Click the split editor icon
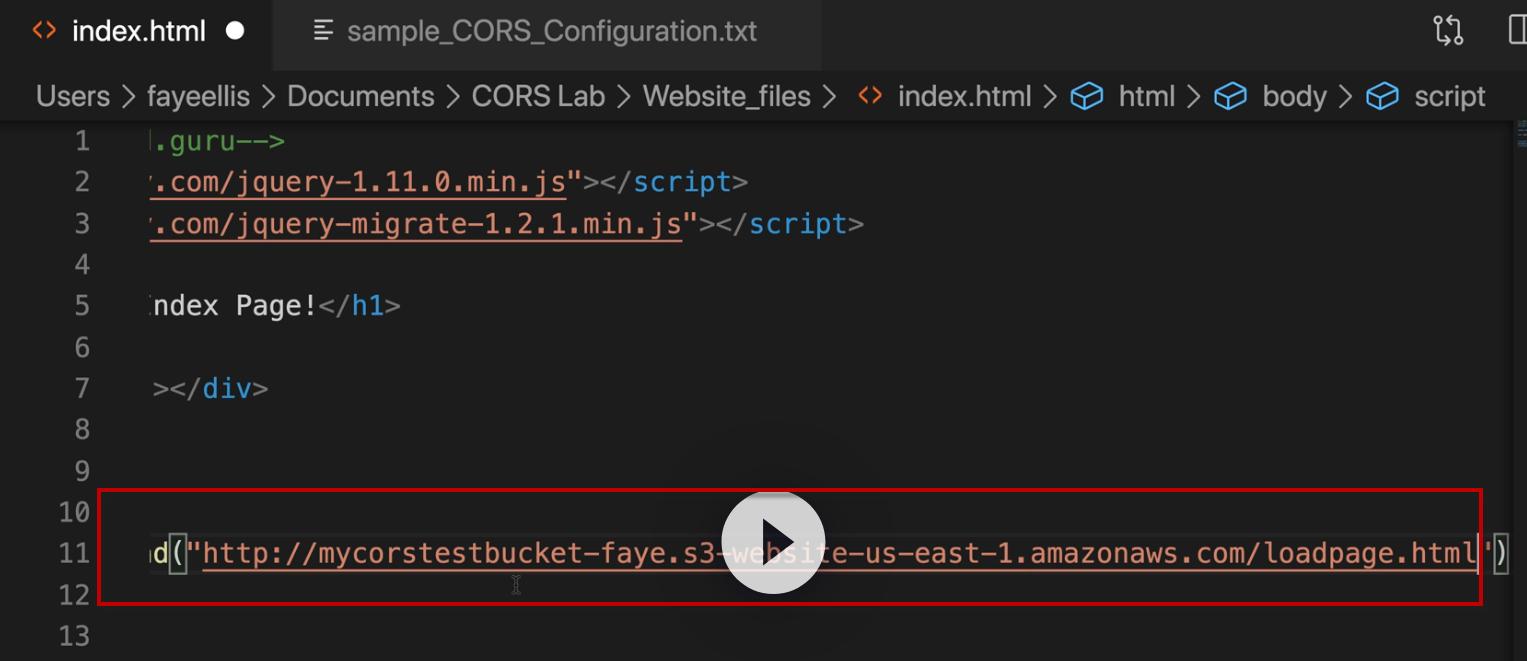Viewport: 1527px width, 661px height. 1517,31
